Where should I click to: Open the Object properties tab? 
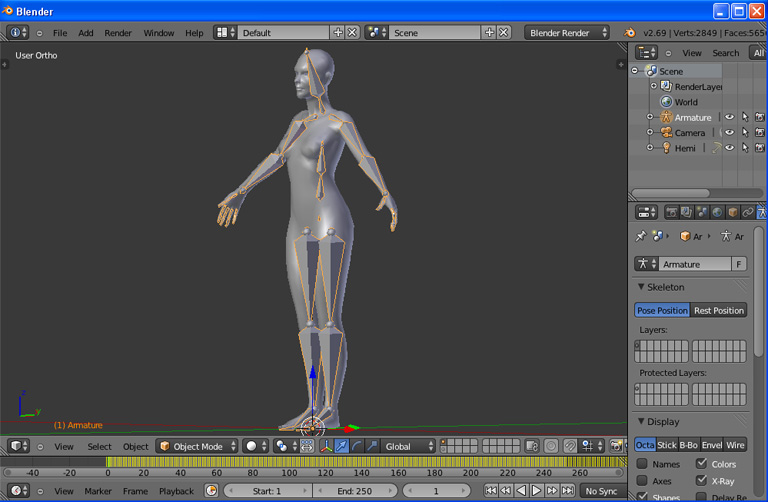pyautogui.click(x=732, y=212)
